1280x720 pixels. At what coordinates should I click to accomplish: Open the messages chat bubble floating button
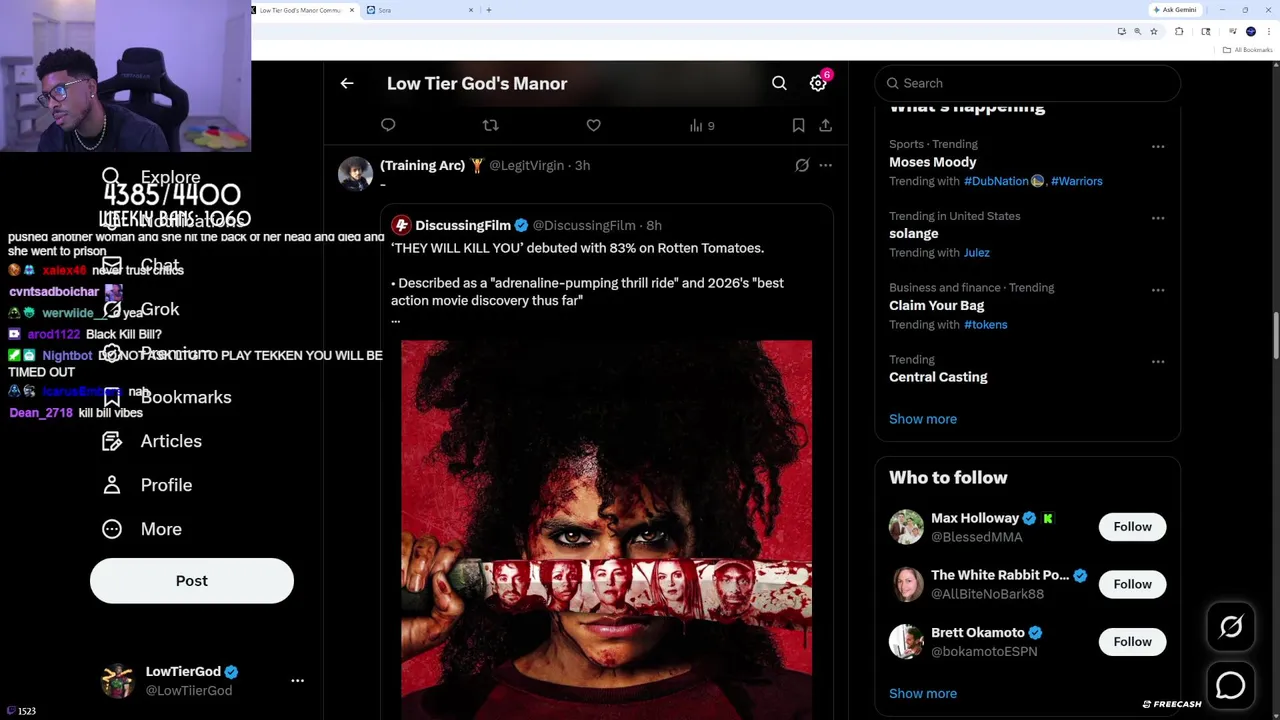click(1231, 685)
